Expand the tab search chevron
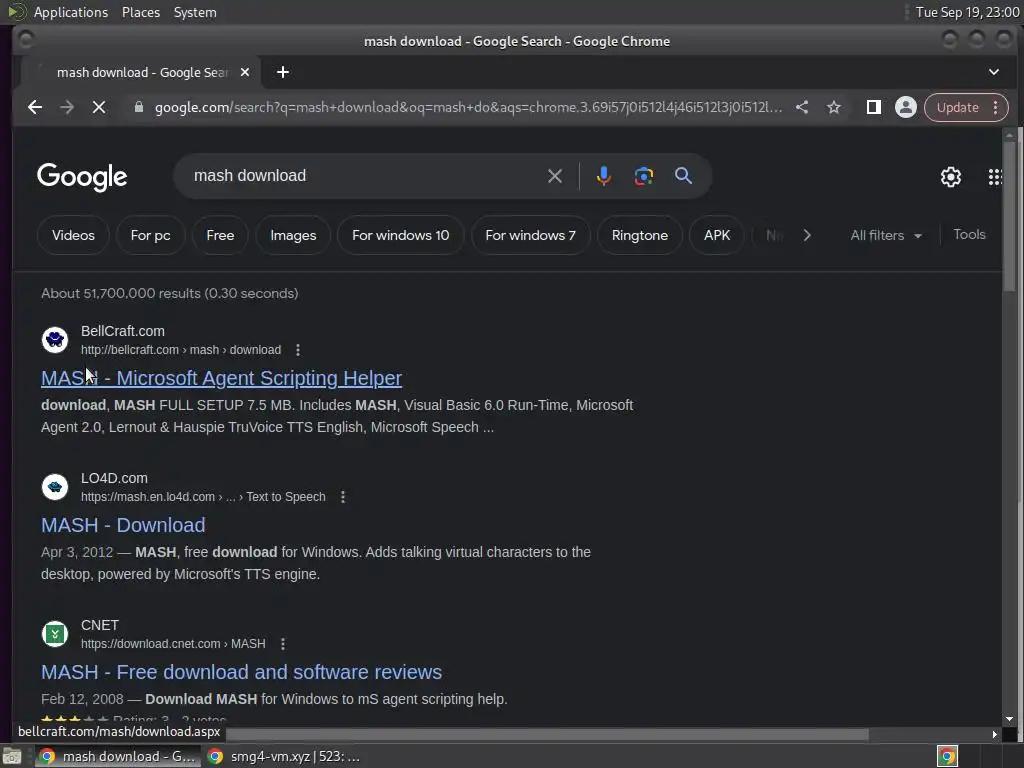 pyautogui.click(x=993, y=72)
